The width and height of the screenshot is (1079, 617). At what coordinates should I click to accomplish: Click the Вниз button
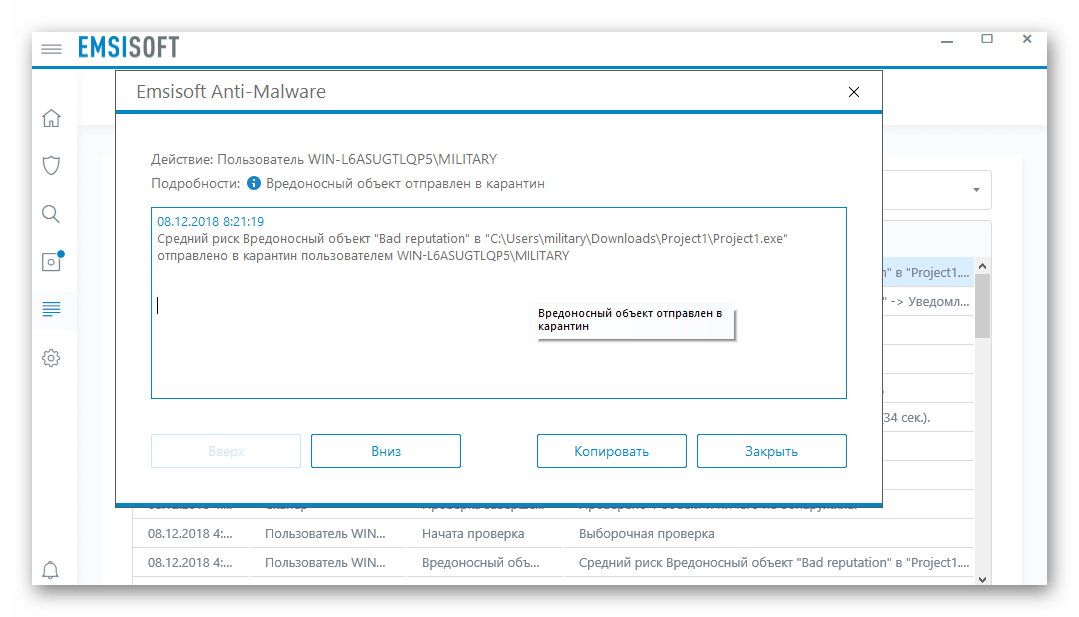coord(385,451)
